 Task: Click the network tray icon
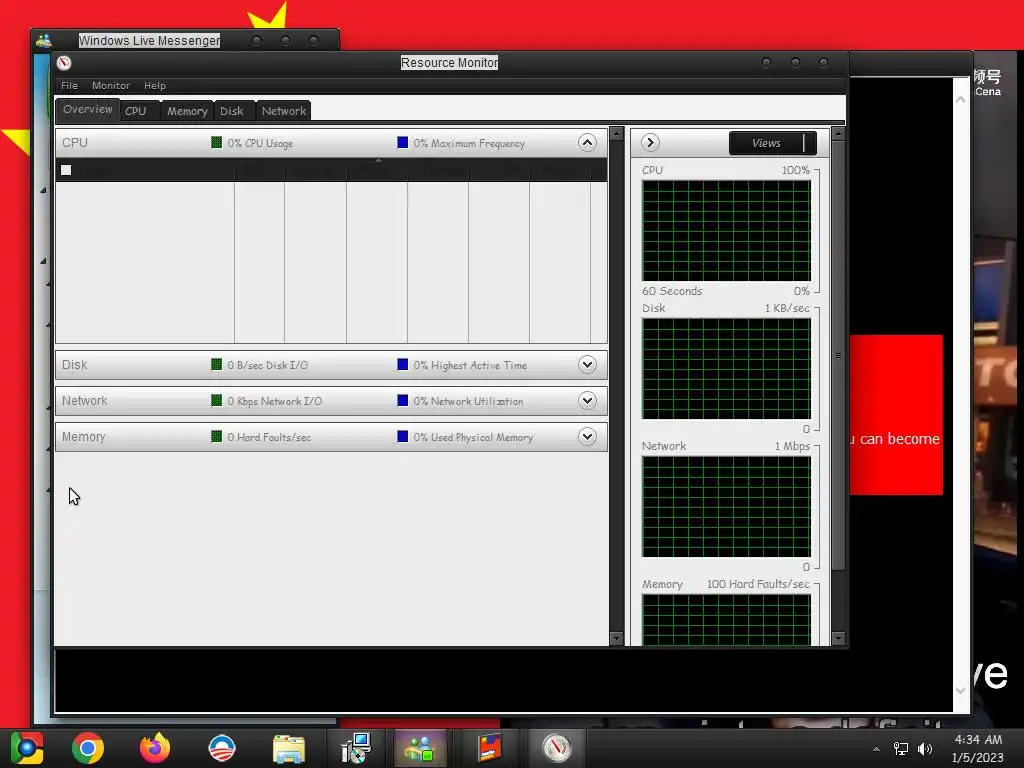(901, 749)
